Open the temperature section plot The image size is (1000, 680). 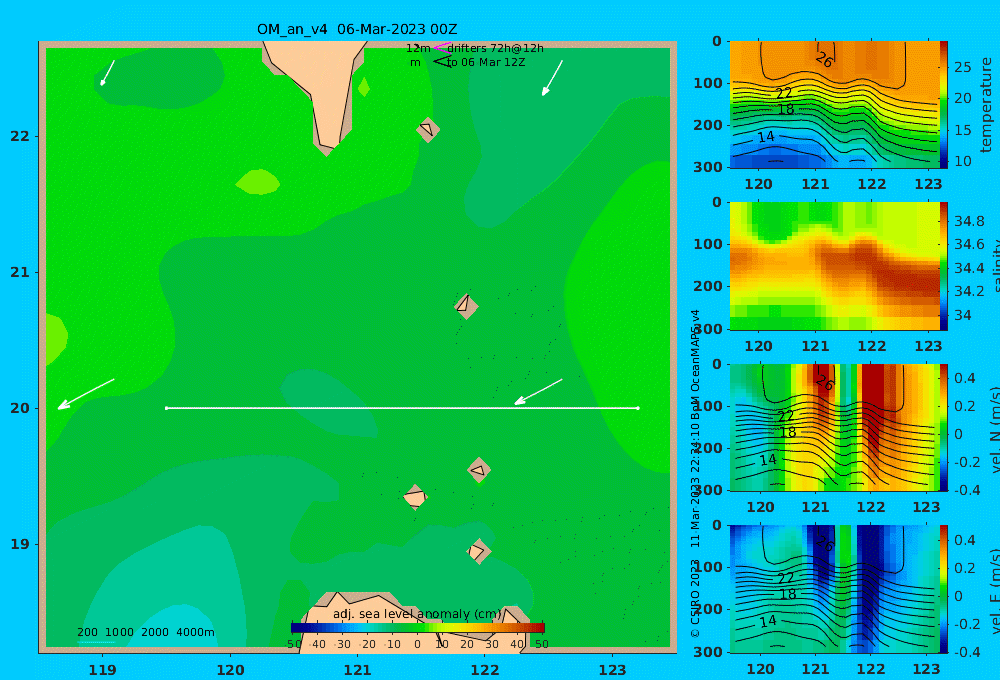(x=834, y=105)
